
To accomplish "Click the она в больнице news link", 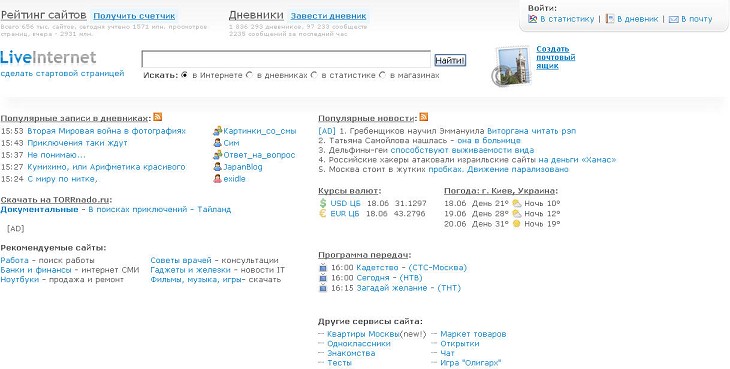I will click(x=489, y=140).
